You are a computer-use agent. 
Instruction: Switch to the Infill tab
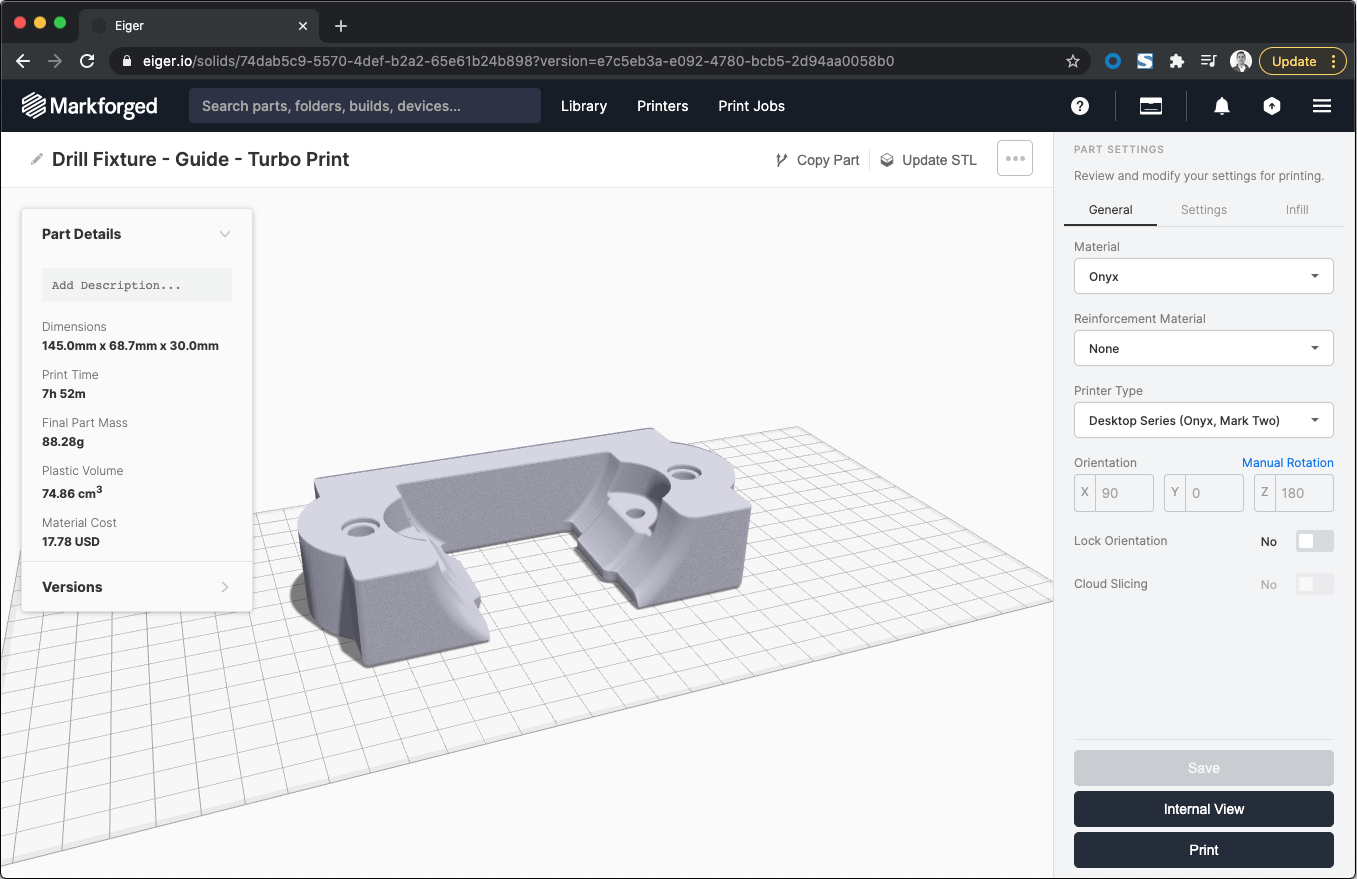click(x=1297, y=210)
